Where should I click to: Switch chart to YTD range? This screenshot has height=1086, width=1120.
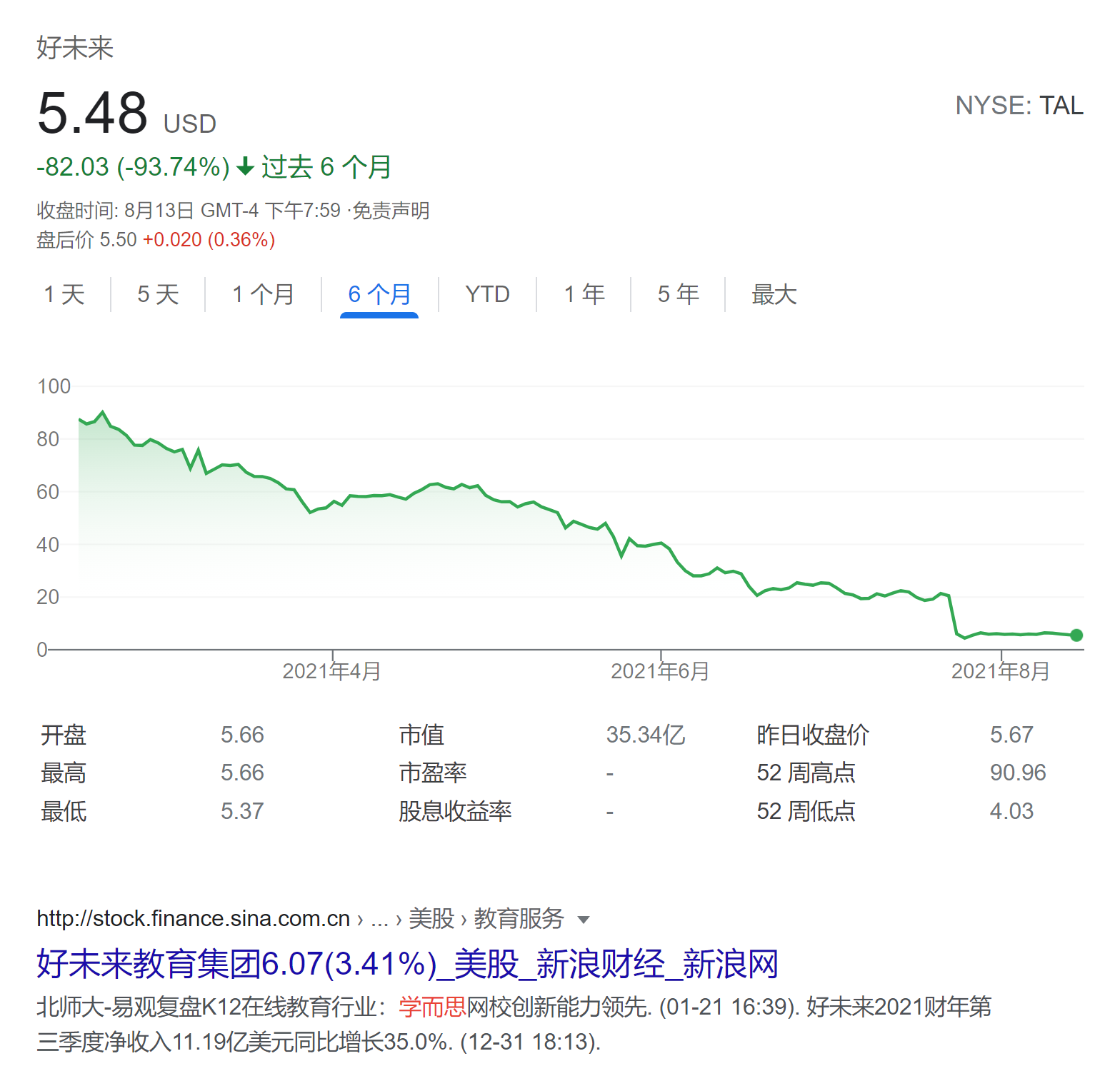487,294
